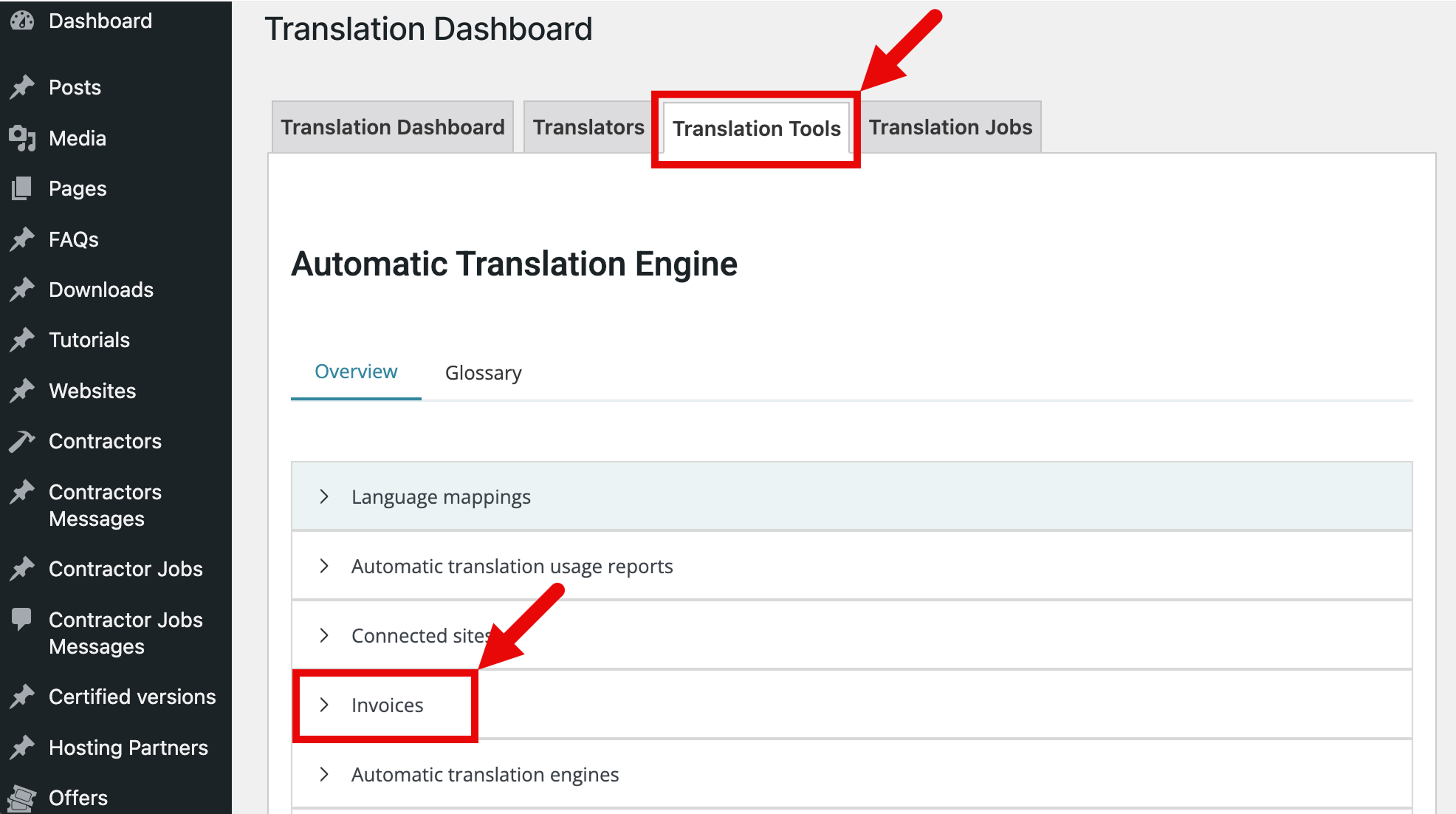Click the pin icon beside Tutorials
This screenshot has width=1456, height=814.
[22, 340]
